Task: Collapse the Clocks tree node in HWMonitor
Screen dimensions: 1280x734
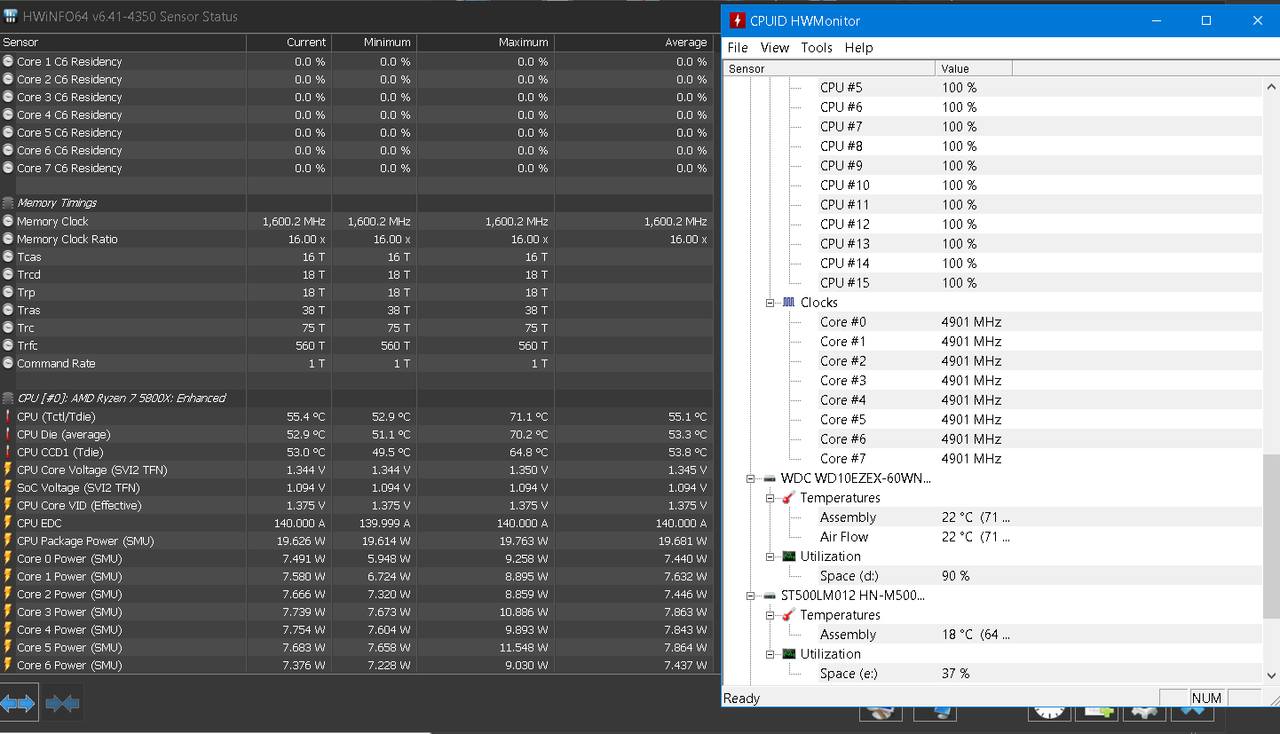Action: point(771,302)
